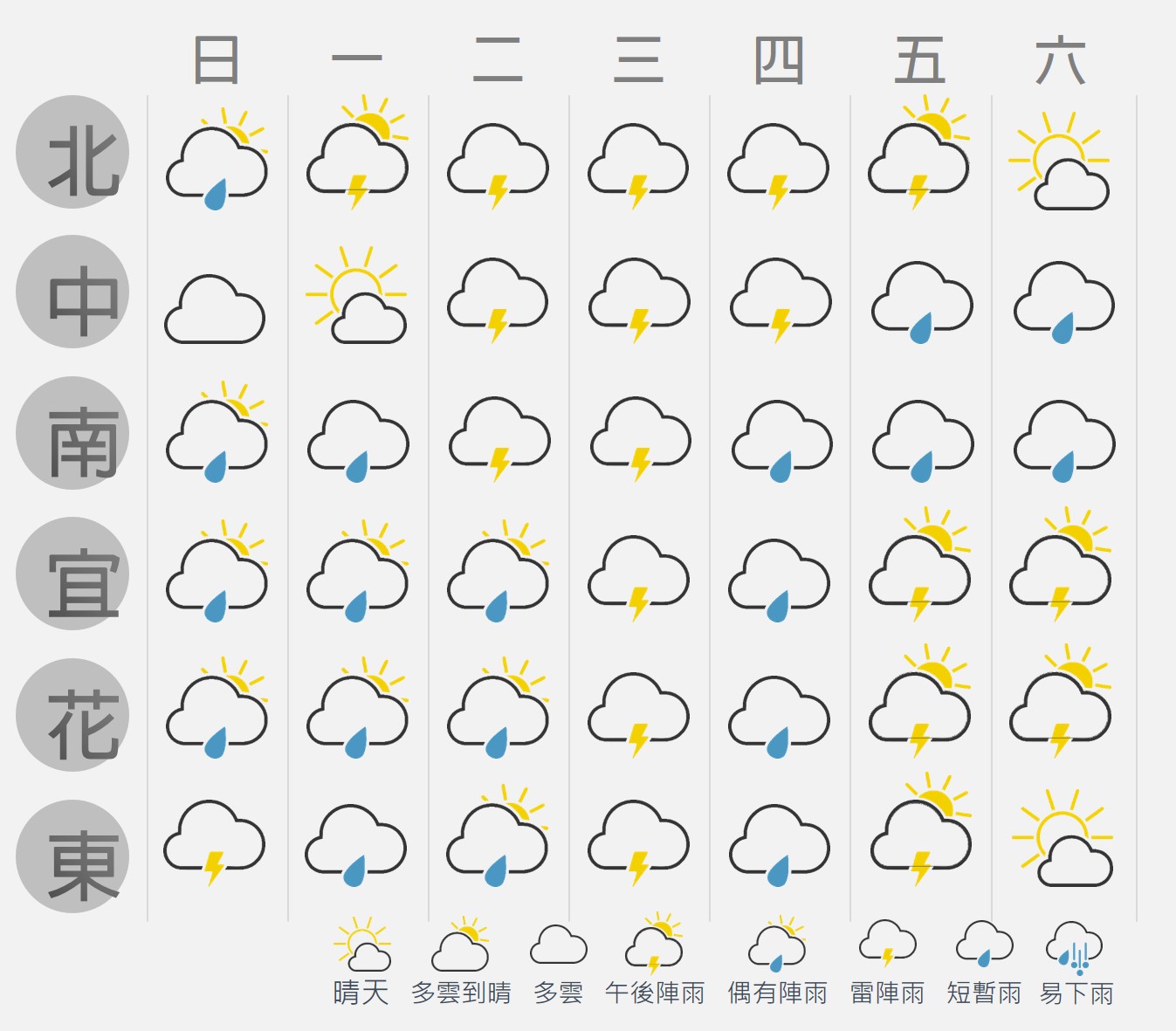Click the 北 row thunderstorm icon under 二

coord(498,166)
